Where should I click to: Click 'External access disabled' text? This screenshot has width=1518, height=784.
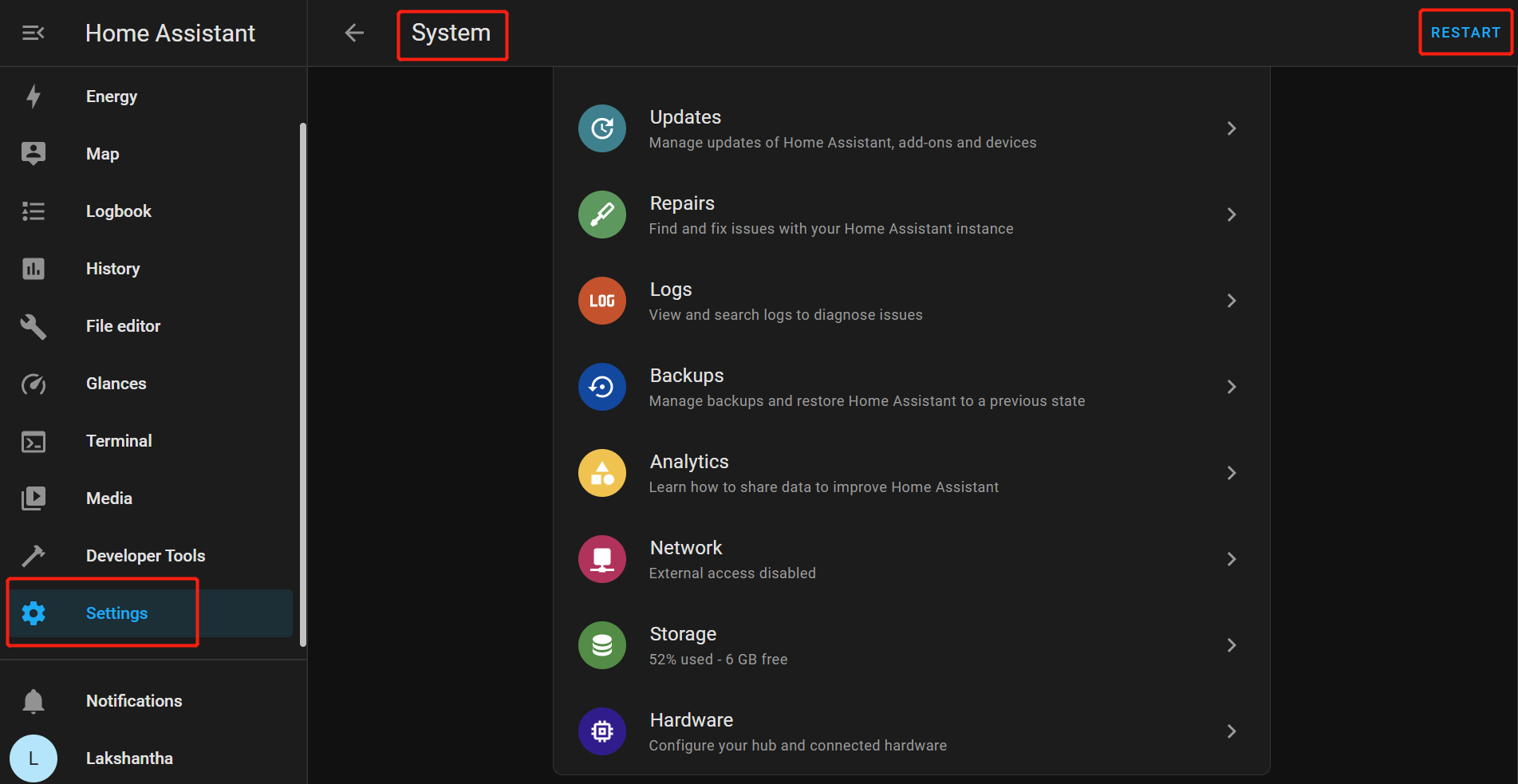click(732, 573)
